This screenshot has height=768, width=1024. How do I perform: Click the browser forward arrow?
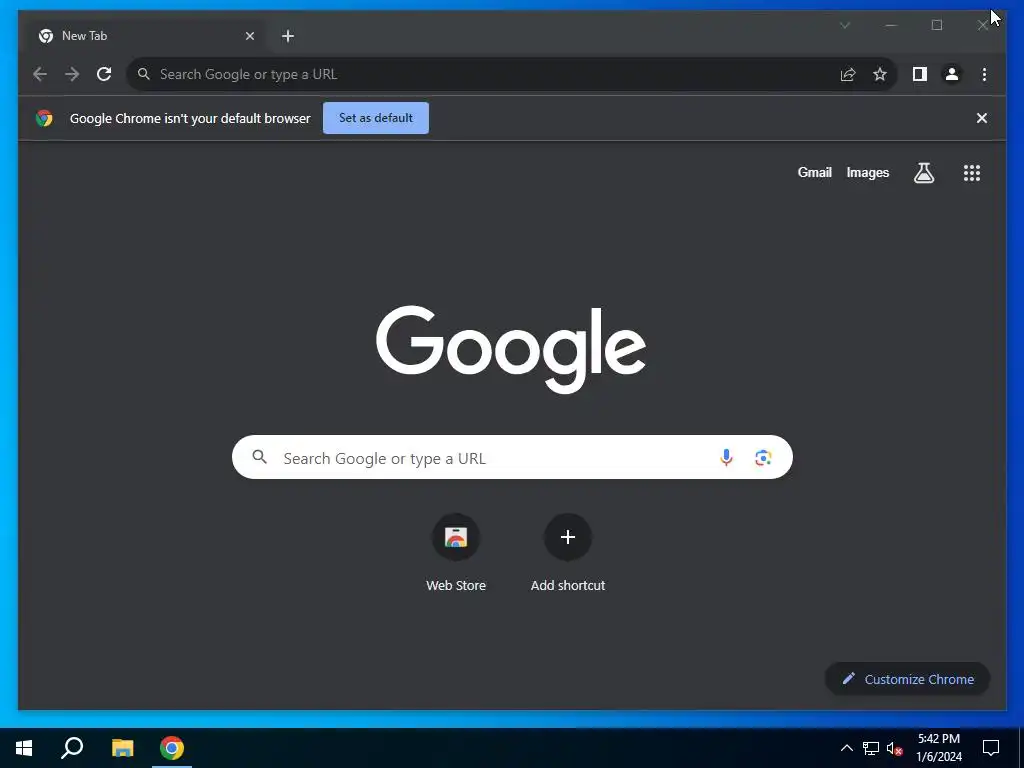72,74
